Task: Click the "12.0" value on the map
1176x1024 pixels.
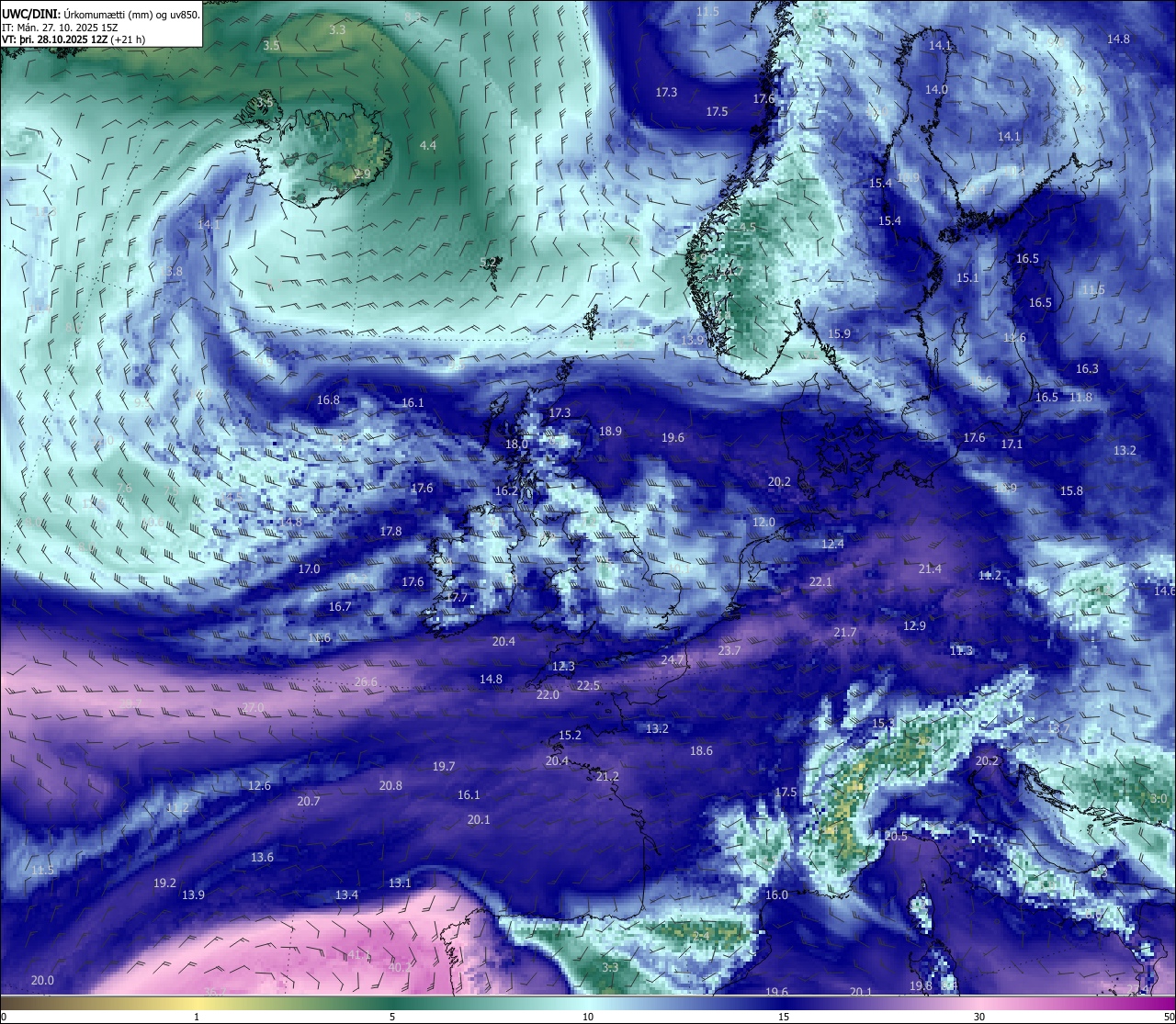Action: coord(763,522)
